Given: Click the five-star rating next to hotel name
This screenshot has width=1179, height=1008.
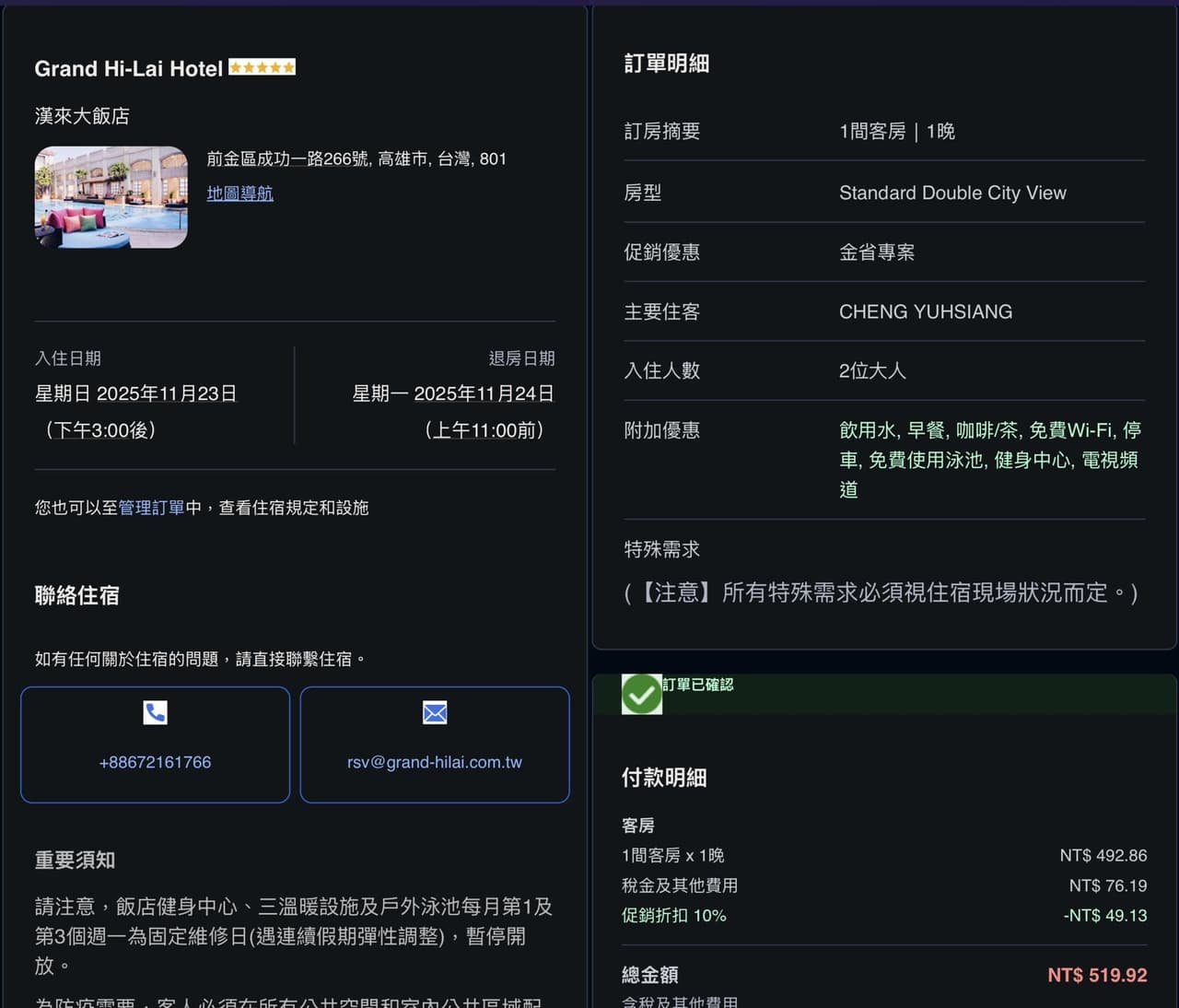Looking at the screenshot, I should (x=262, y=66).
